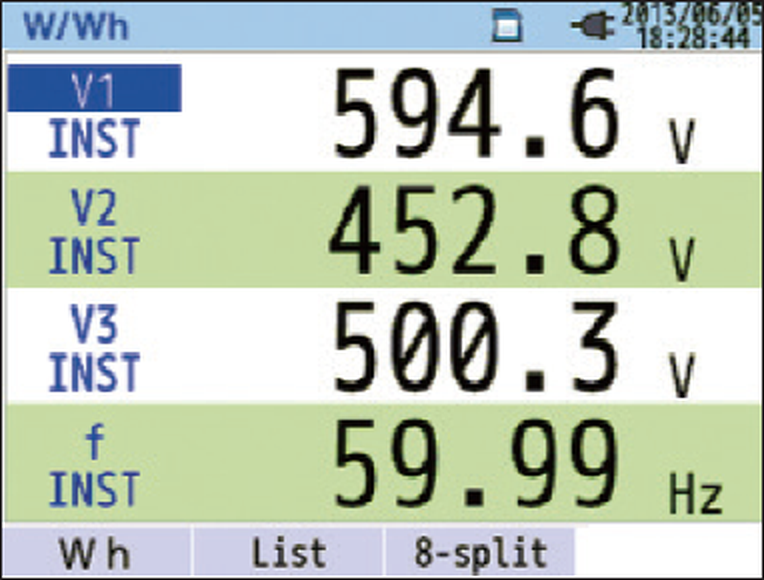
Task: Click the SD card icon in the header
Action: tap(507, 26)
